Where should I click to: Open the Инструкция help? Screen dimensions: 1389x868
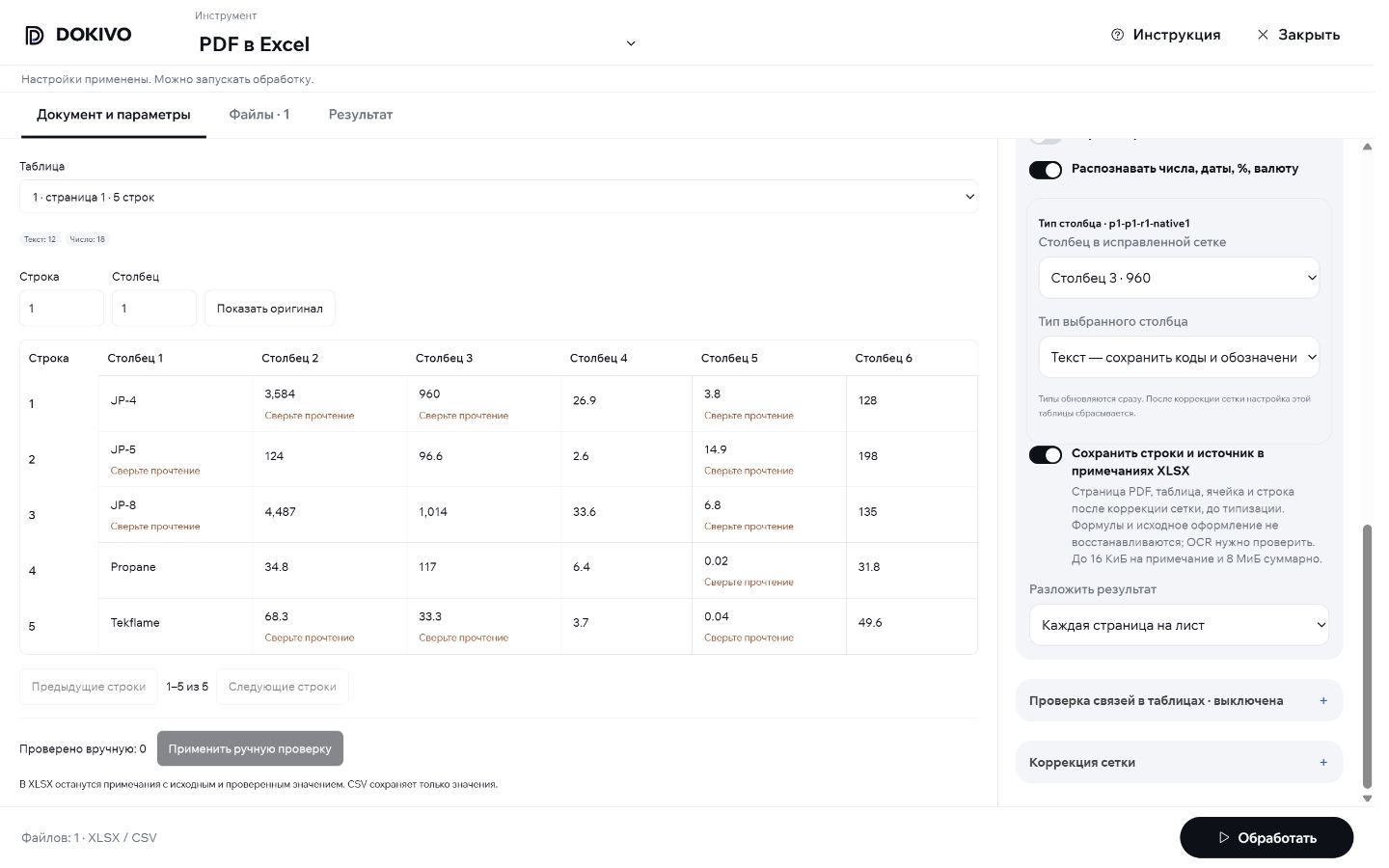point(1165,35)
